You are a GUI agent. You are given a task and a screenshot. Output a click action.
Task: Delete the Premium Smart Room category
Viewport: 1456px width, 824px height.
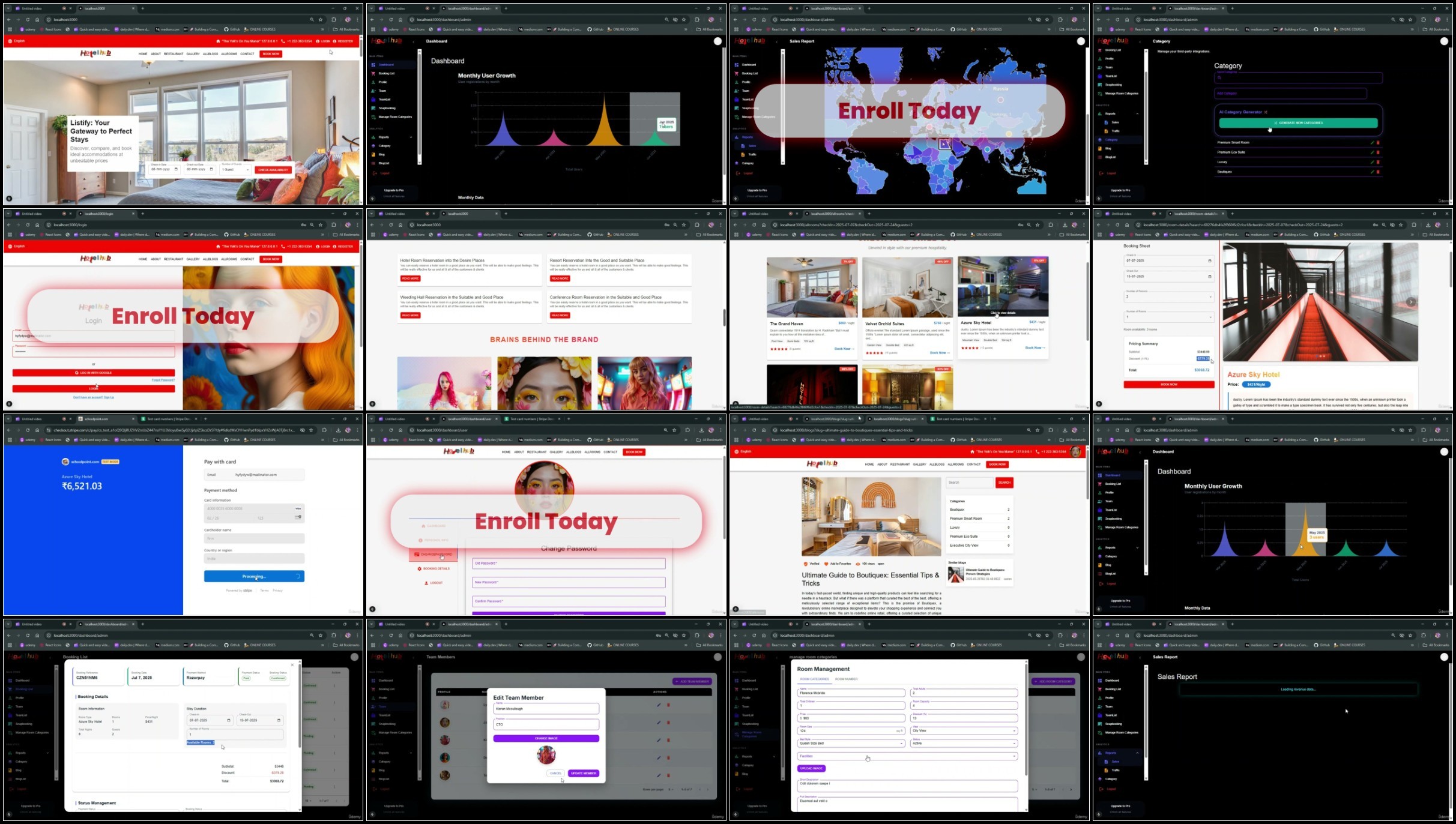click(1378, 143)
